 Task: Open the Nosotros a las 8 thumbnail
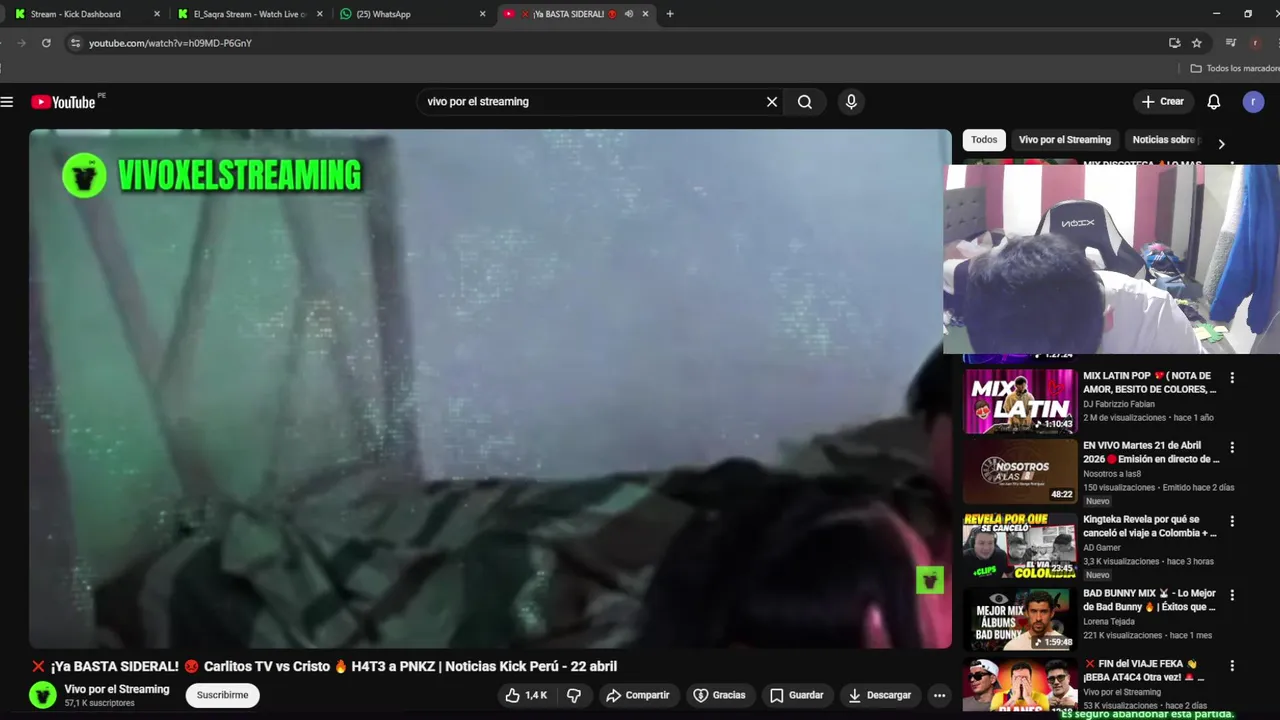tap(1019, 470)
